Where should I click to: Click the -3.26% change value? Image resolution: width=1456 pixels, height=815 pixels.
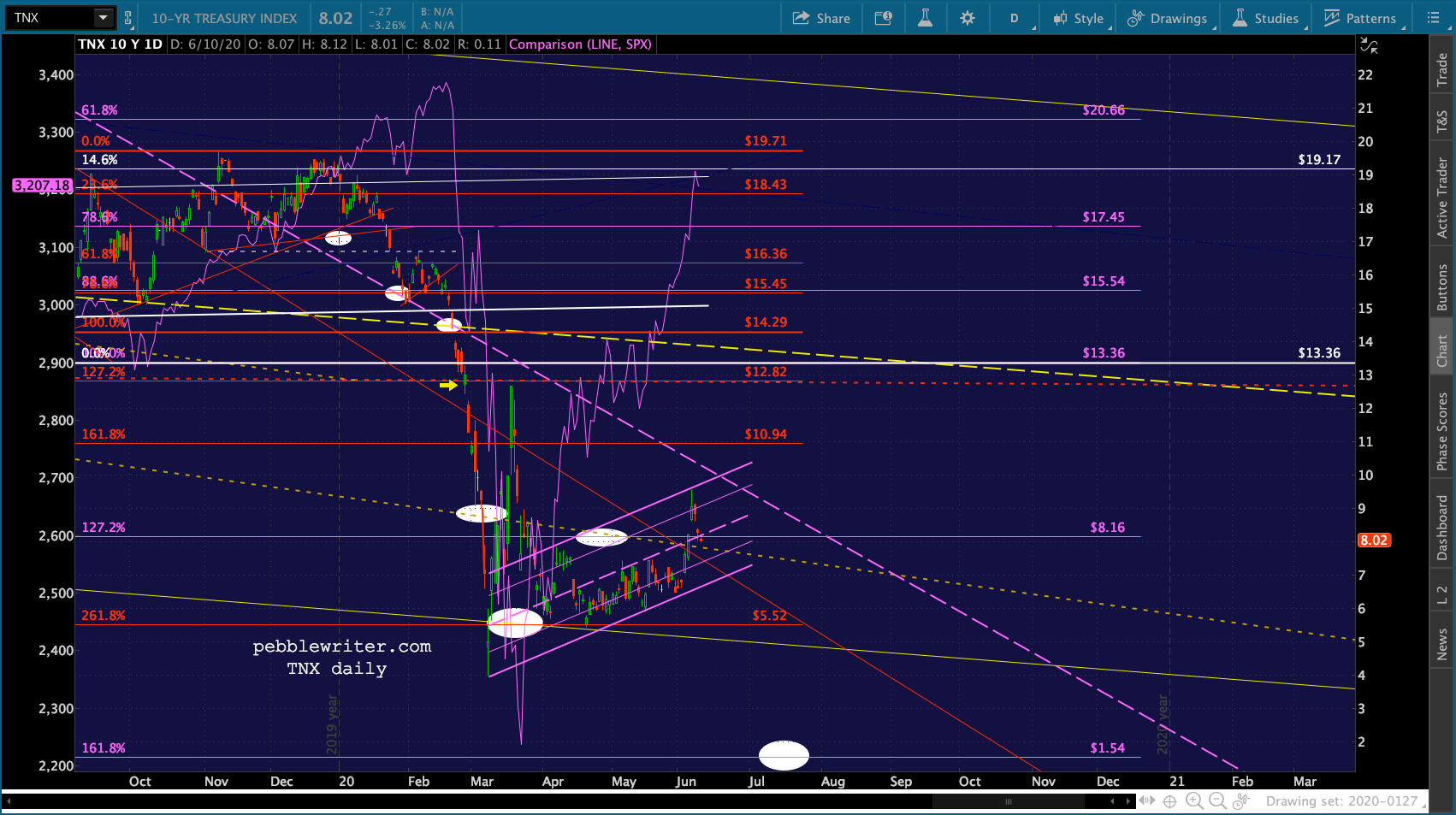[387, 26]
